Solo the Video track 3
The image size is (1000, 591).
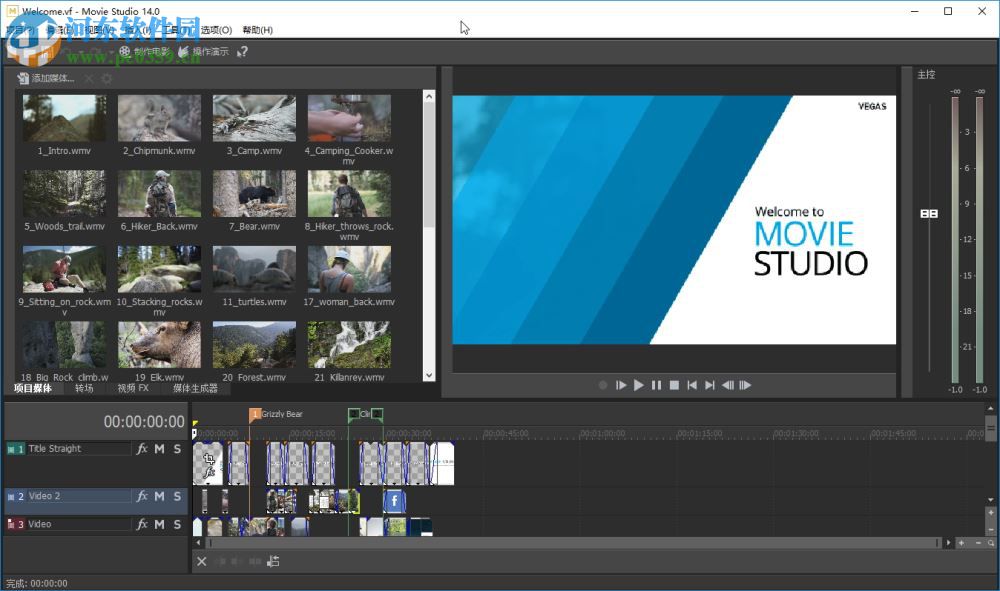coord(177,524)
